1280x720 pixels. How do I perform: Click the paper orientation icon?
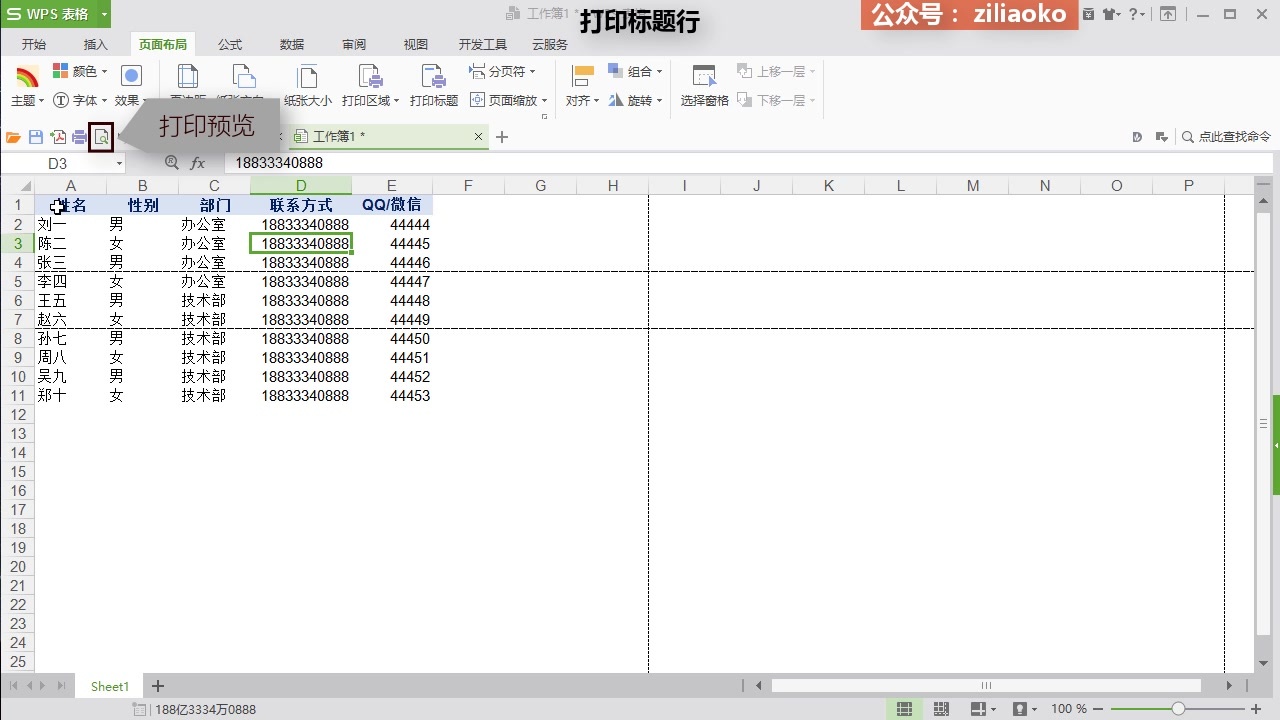[243, 76]
